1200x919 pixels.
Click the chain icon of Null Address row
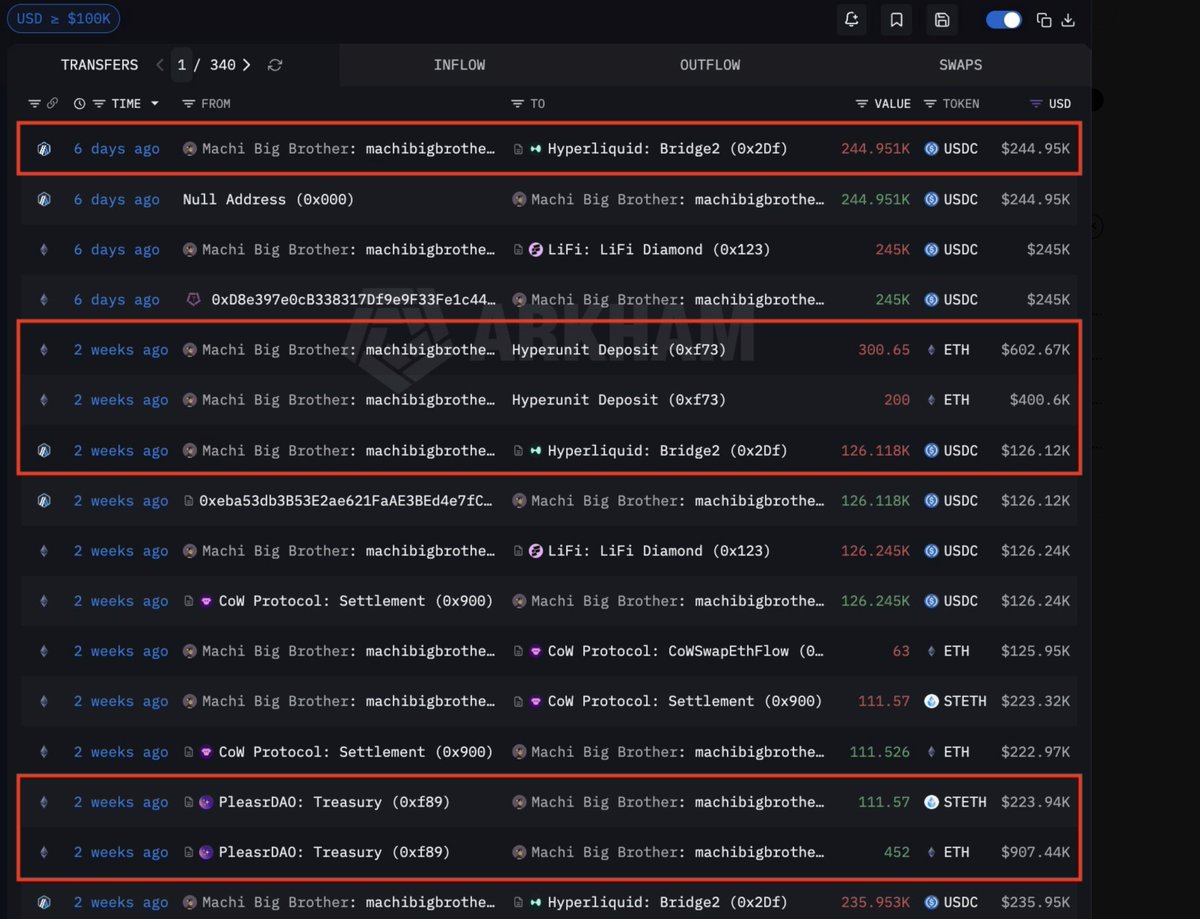[x=43, y=200]
